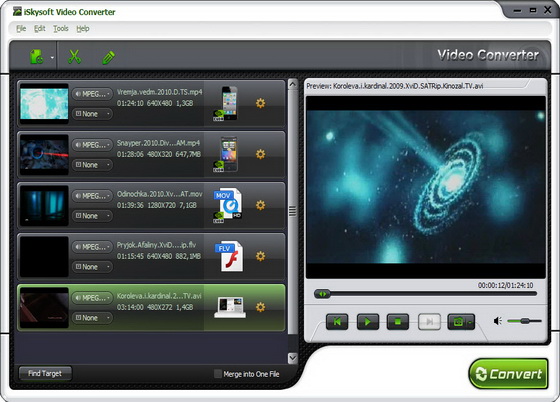Screen dimensions: 560x402
Task: Select file name Snayper.2010.Div...AM.mp4
Action: point(159,143)
